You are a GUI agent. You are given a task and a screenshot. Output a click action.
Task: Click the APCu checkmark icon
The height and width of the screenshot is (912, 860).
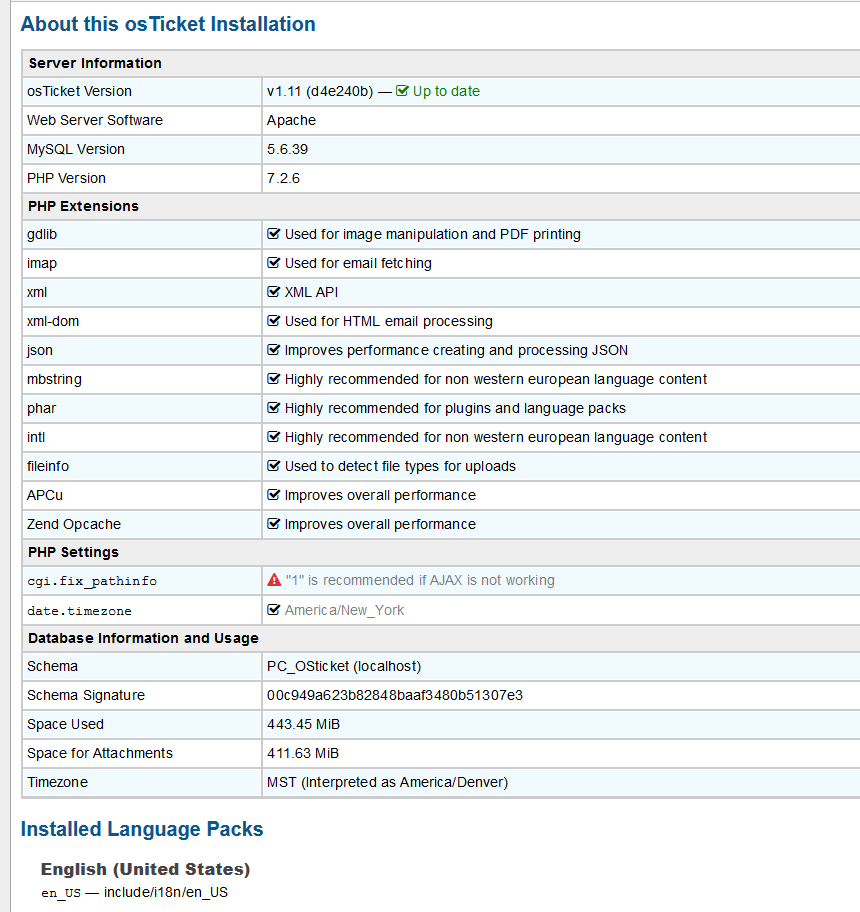pos(274,495)
